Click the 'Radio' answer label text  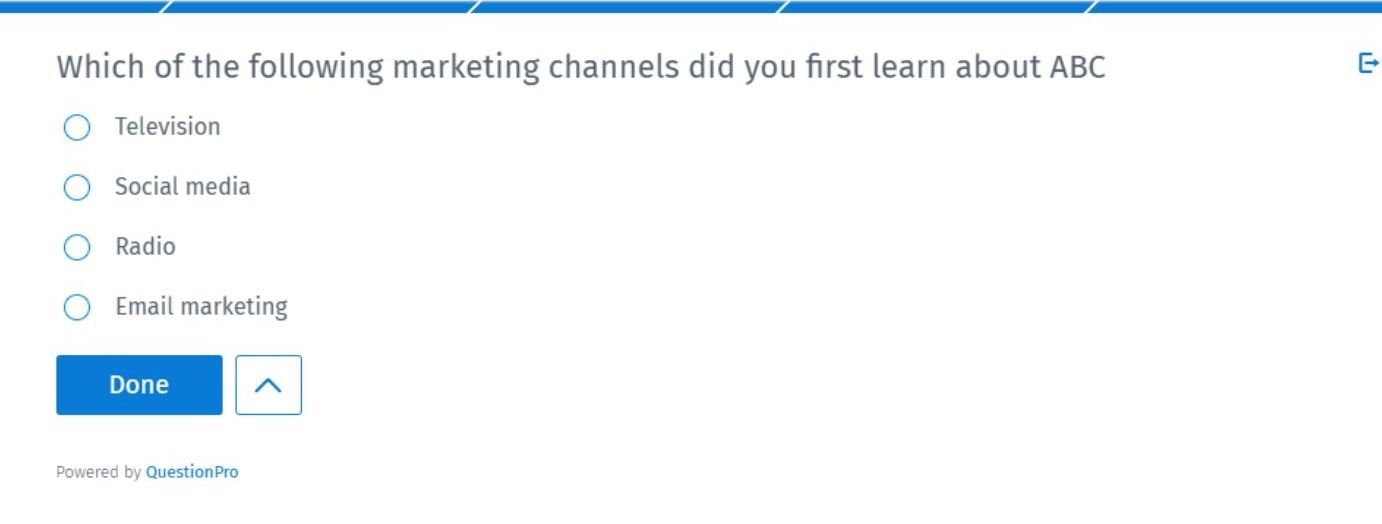(145, 247)
